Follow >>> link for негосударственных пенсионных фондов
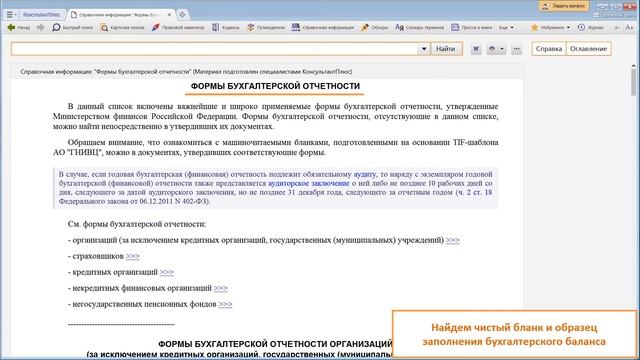Viewport: 640px width, 360px height. click(x=225, y=304)
